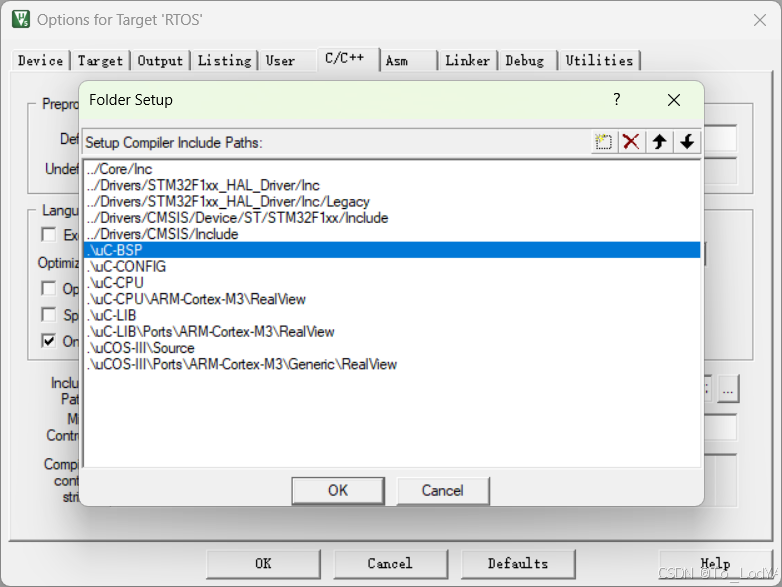Screen dimensions: 782x587
Task: Toggle the 'Sp' checkbox
Action: click(x=49, y=315)
